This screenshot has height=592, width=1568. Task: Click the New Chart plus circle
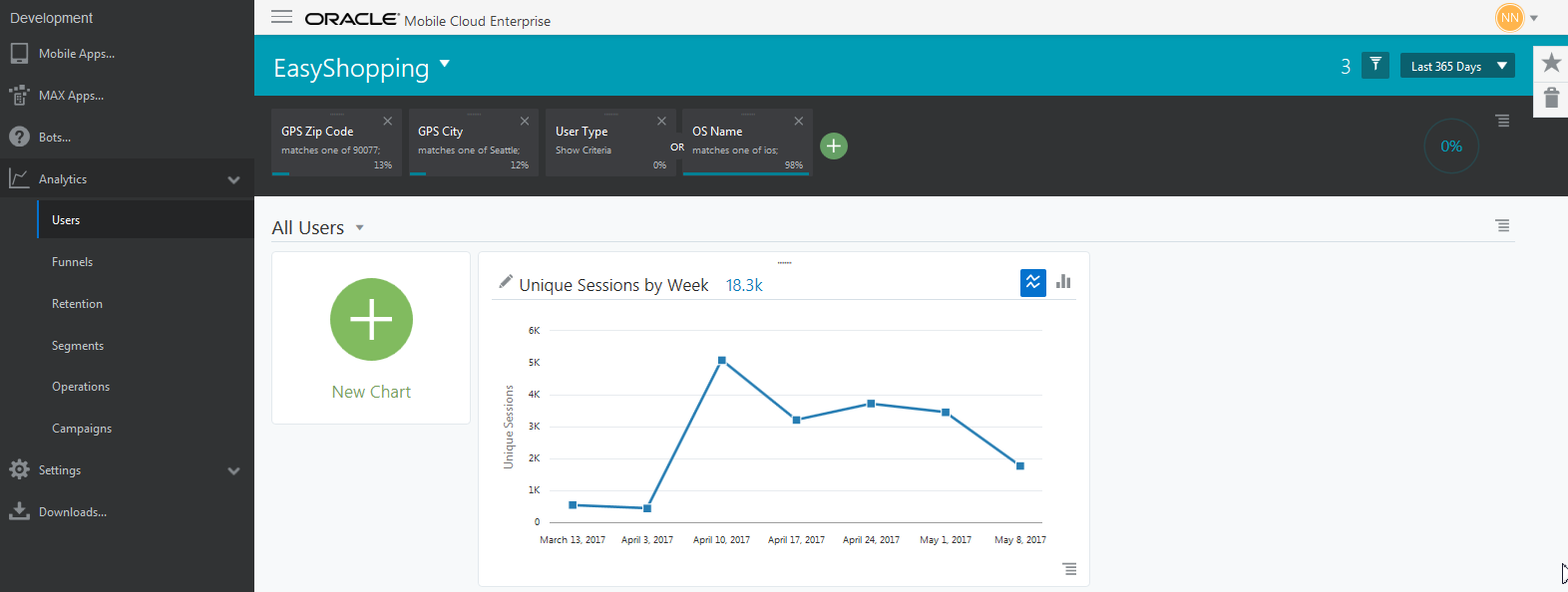tap(371, 319)
